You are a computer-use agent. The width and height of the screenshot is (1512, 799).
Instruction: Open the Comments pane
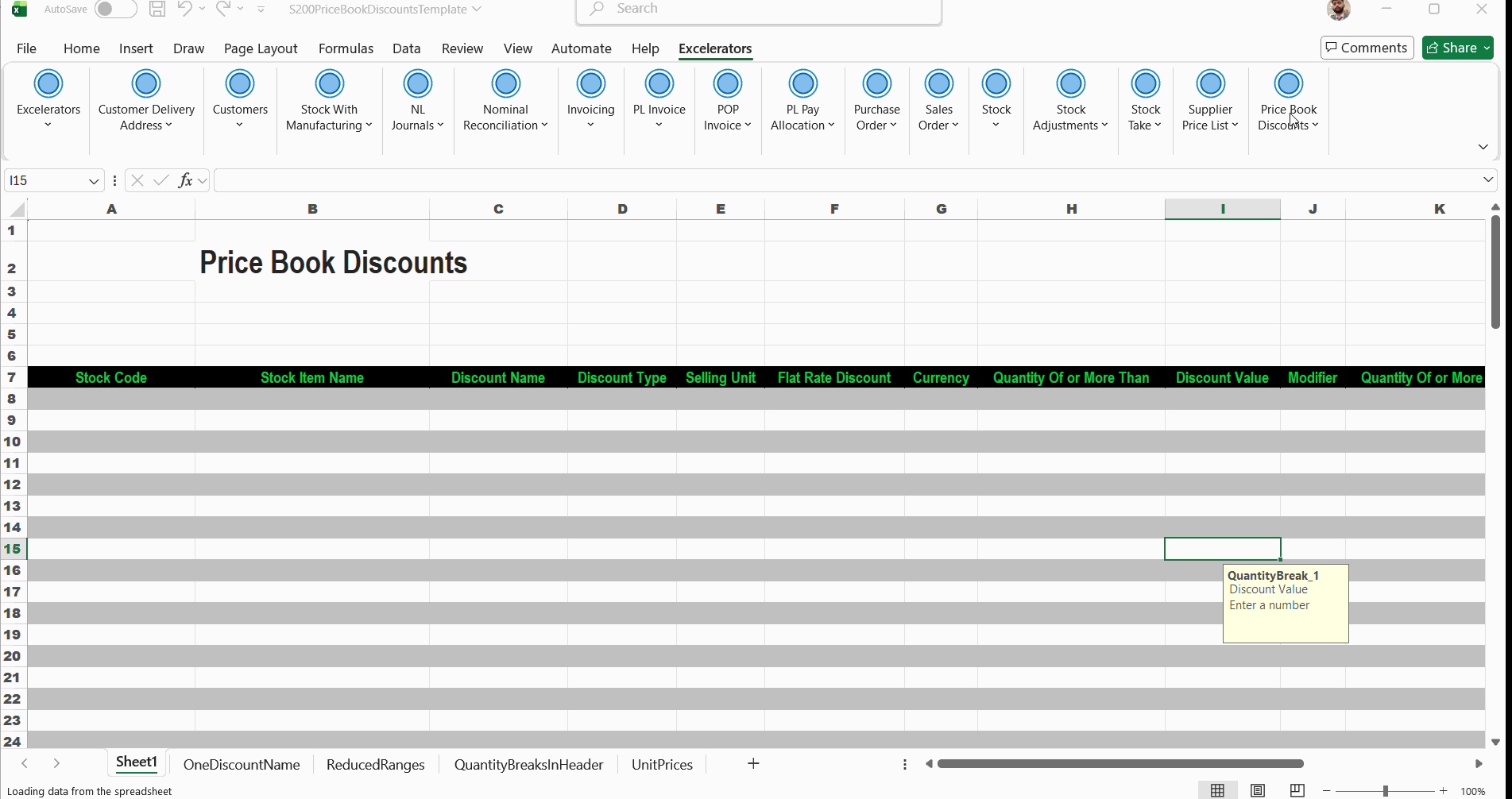1367,48
